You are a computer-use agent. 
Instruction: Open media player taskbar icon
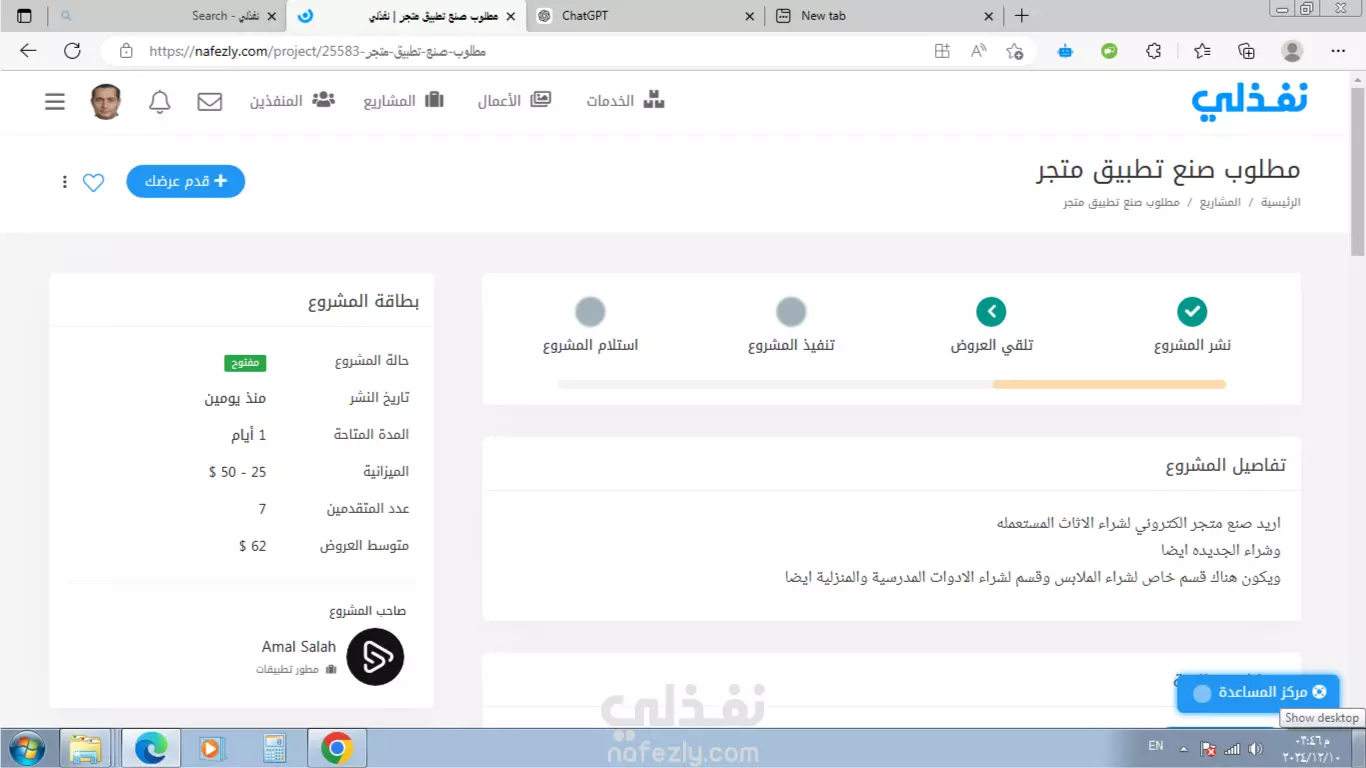[211, 748]
